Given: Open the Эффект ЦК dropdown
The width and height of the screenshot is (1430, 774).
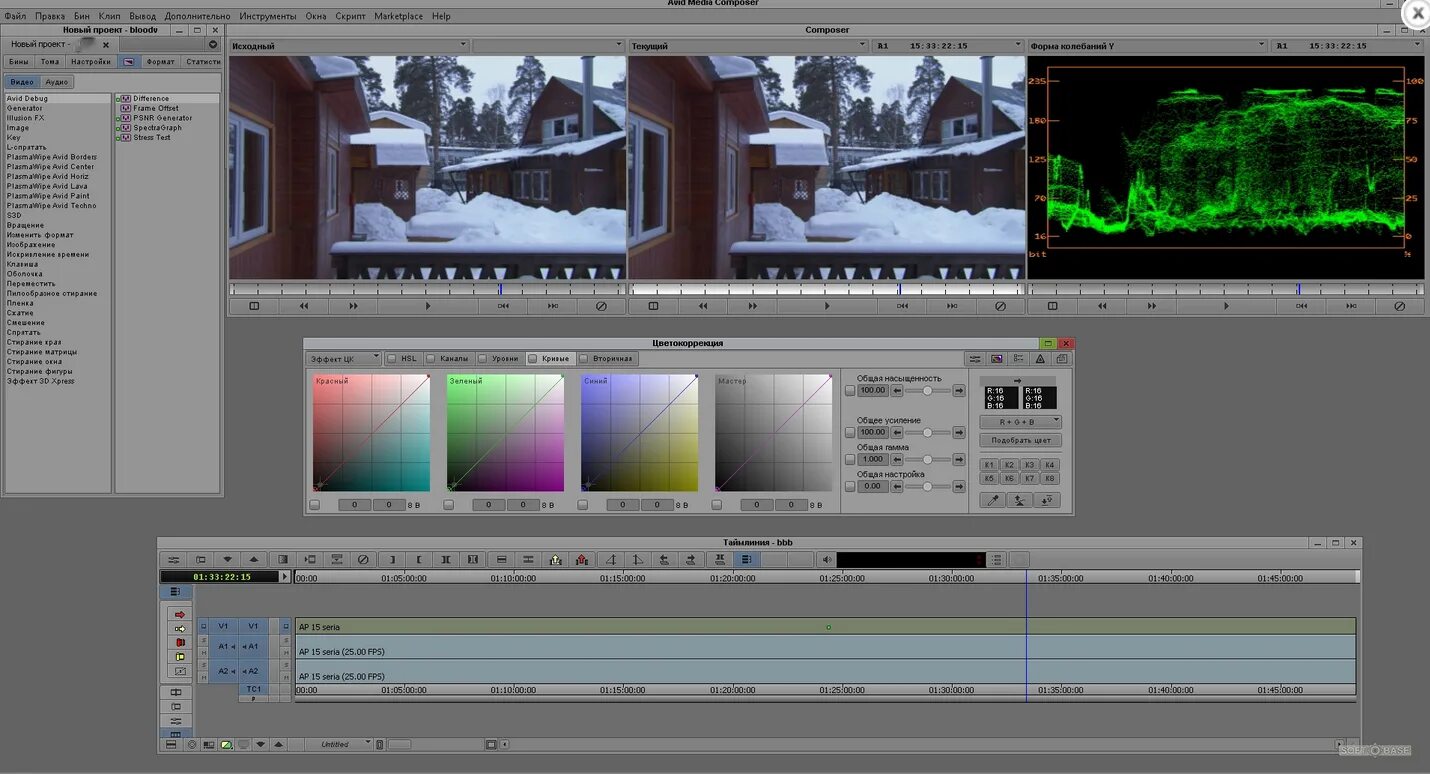Looking at the screenshot, I should coord(344,358).
